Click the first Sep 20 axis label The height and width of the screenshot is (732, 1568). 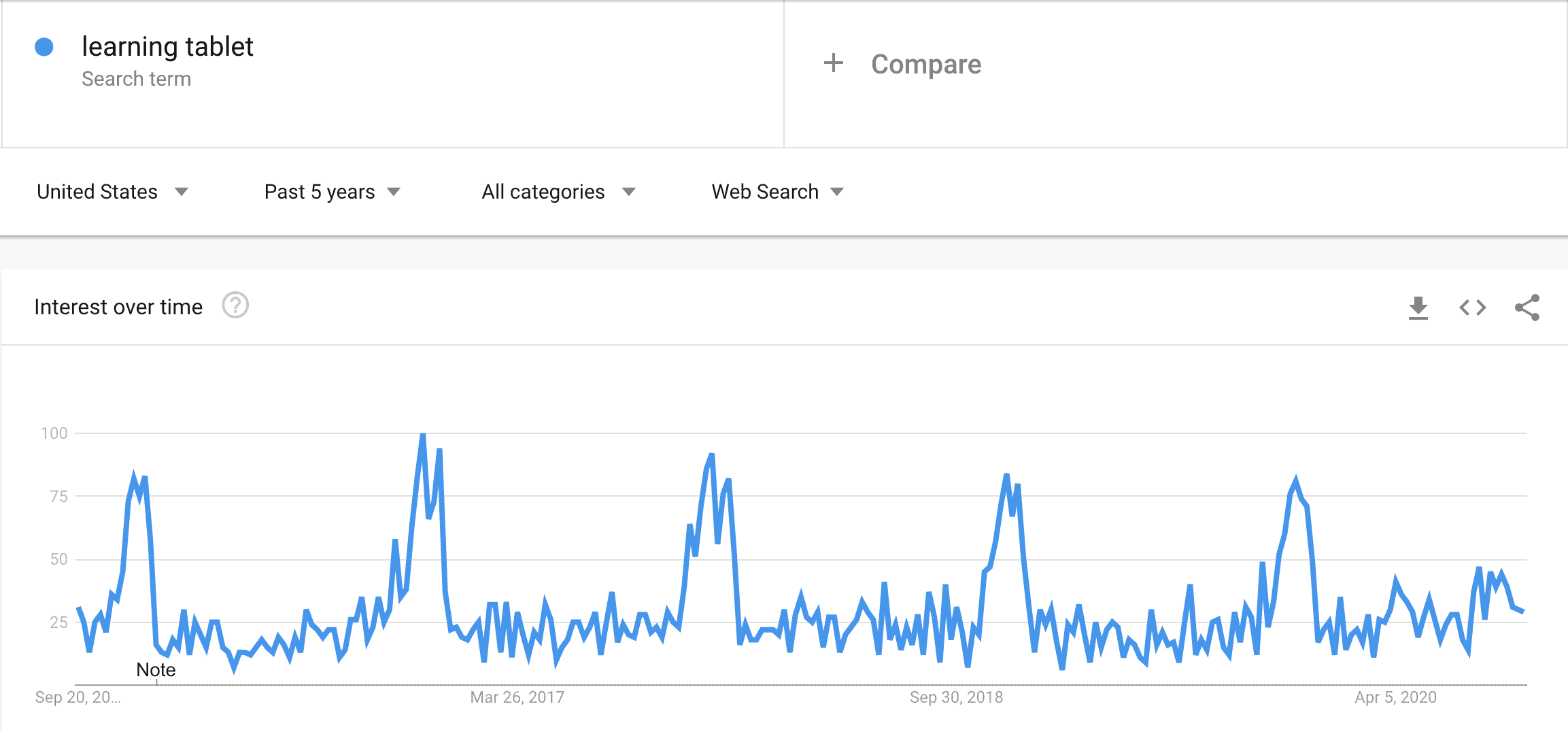point(78,697)
